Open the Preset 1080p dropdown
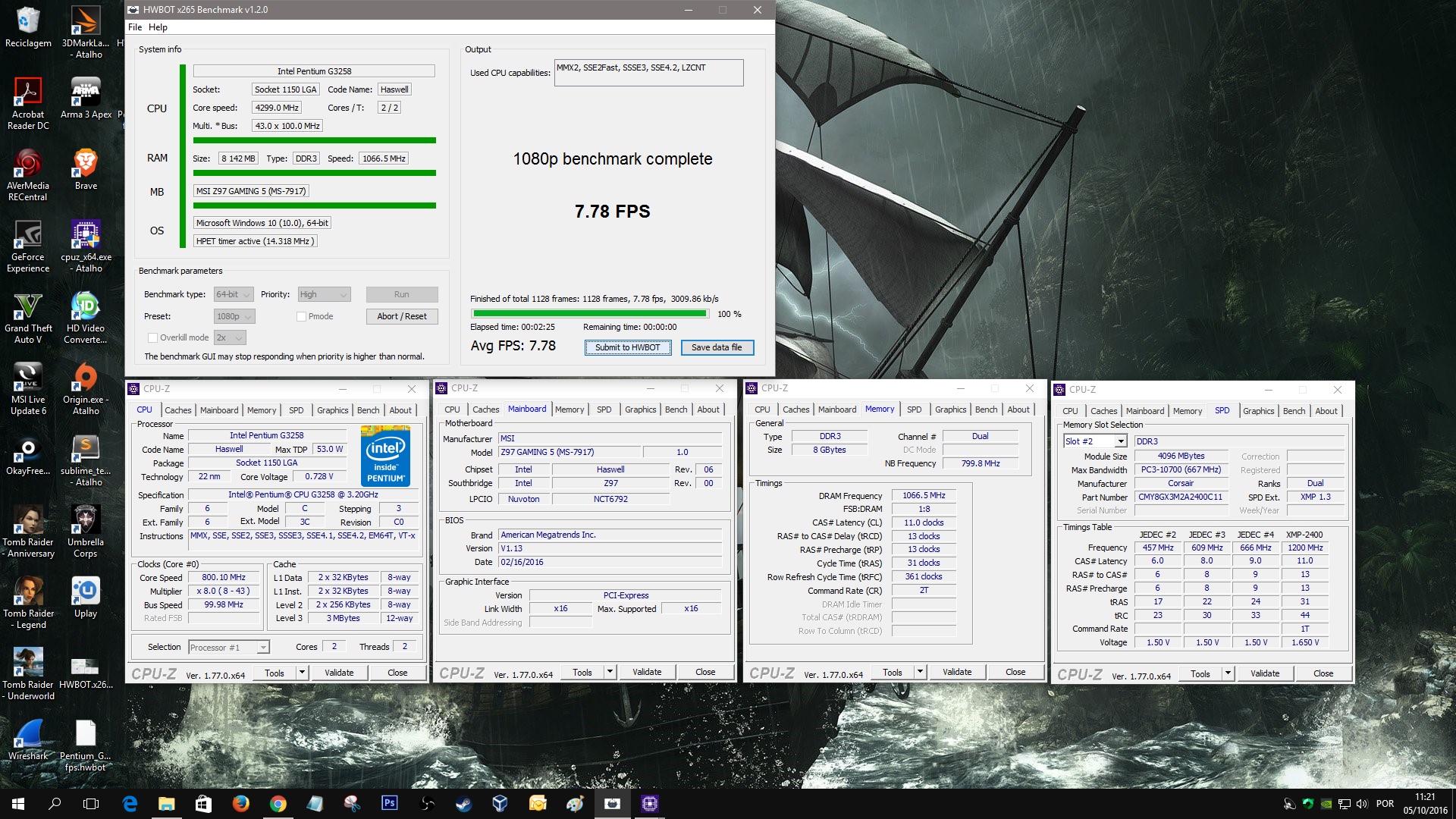Image resolution: width=1456 pixels, height=819 pixels. coord(234,316)
